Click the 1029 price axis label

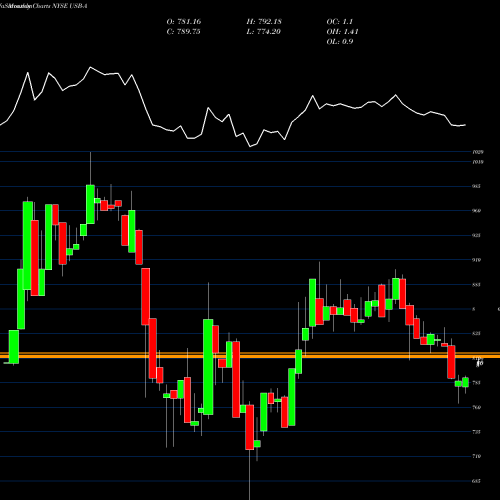coord(478,152)
